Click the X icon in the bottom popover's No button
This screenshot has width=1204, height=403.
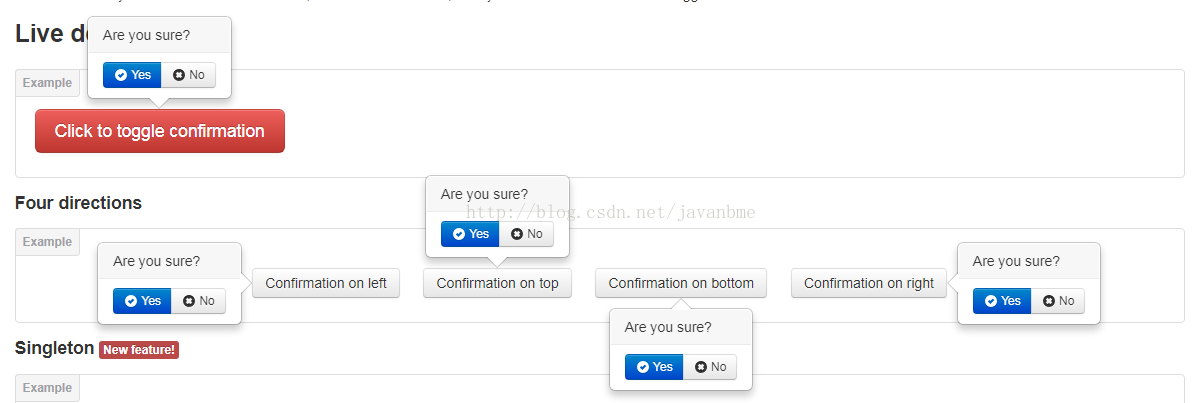pos(701,367)
